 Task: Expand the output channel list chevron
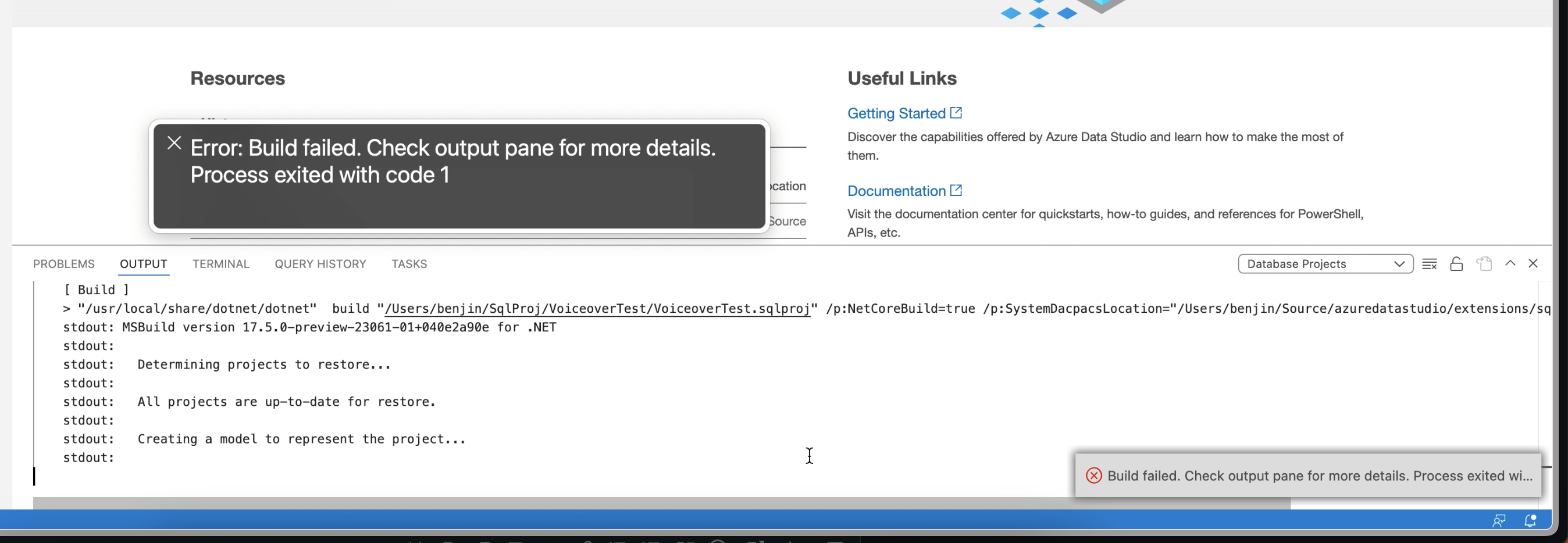pos(1399,263)
